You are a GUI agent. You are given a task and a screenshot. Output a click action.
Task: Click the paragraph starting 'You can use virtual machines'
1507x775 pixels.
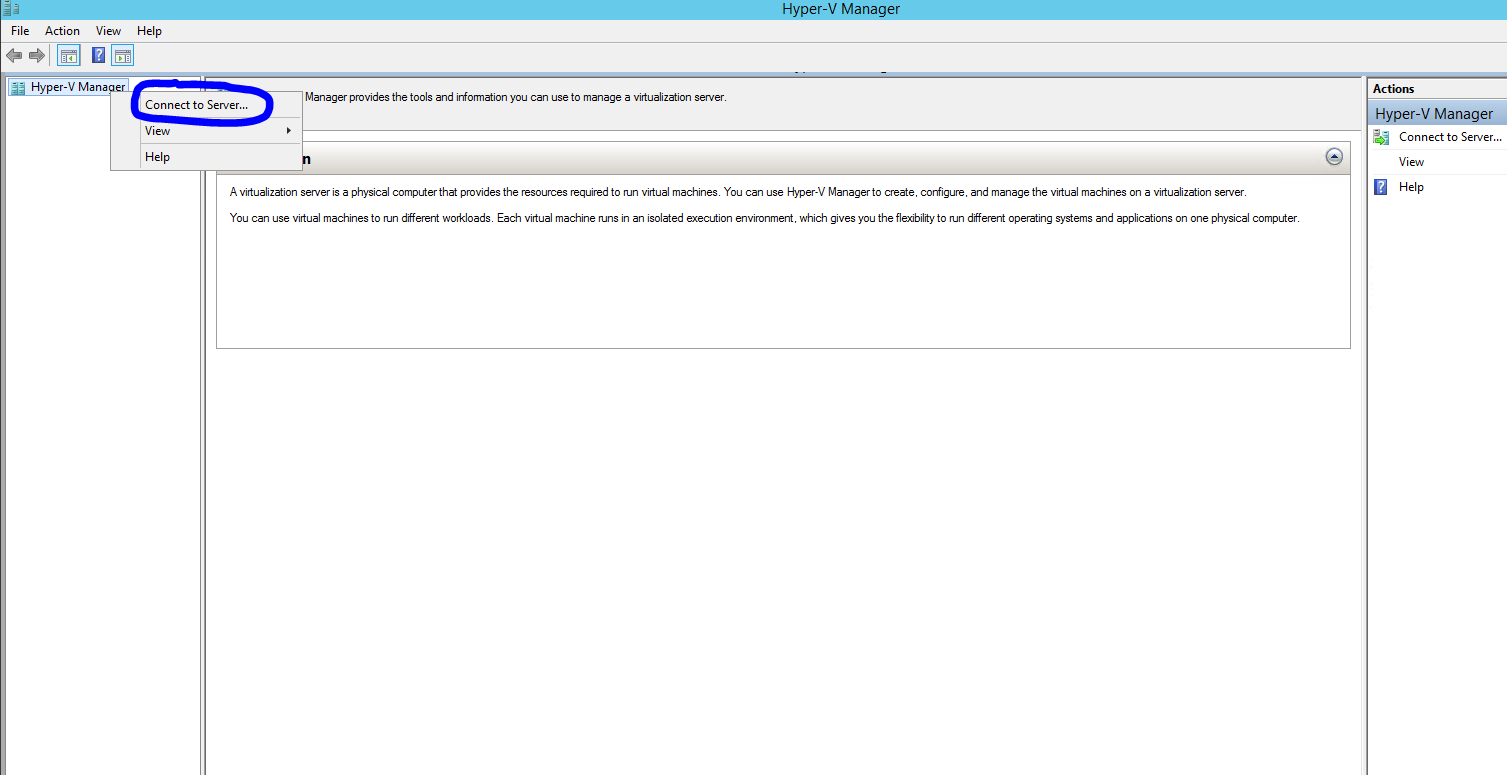[x=764, y=218]
